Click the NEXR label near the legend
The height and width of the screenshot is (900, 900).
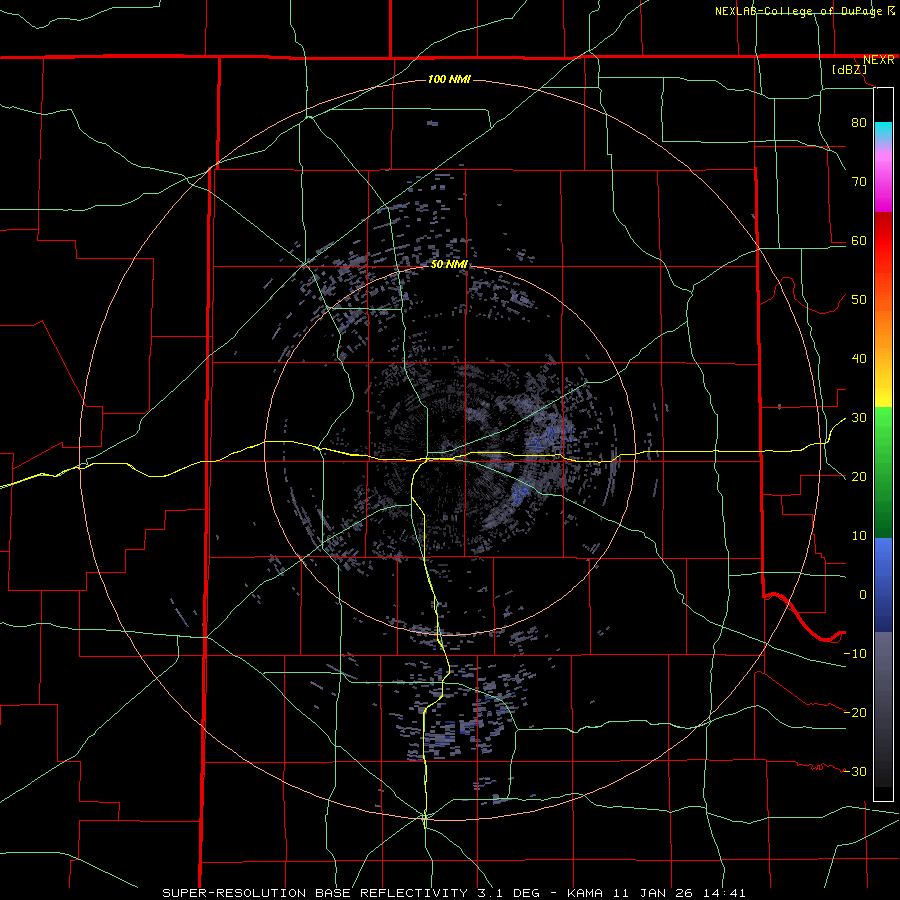(878, 60)
